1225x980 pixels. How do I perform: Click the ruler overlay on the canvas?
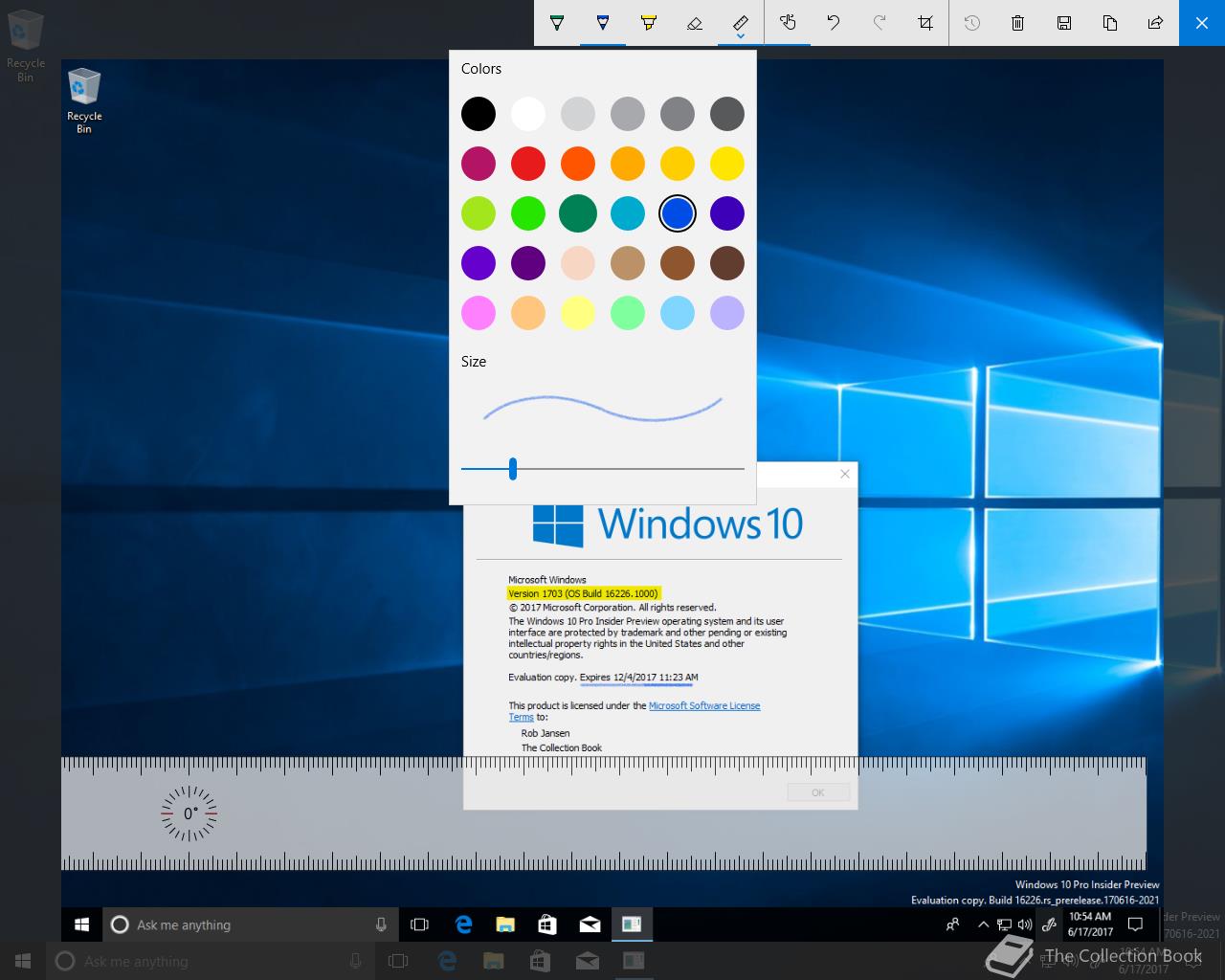point(604,813)
